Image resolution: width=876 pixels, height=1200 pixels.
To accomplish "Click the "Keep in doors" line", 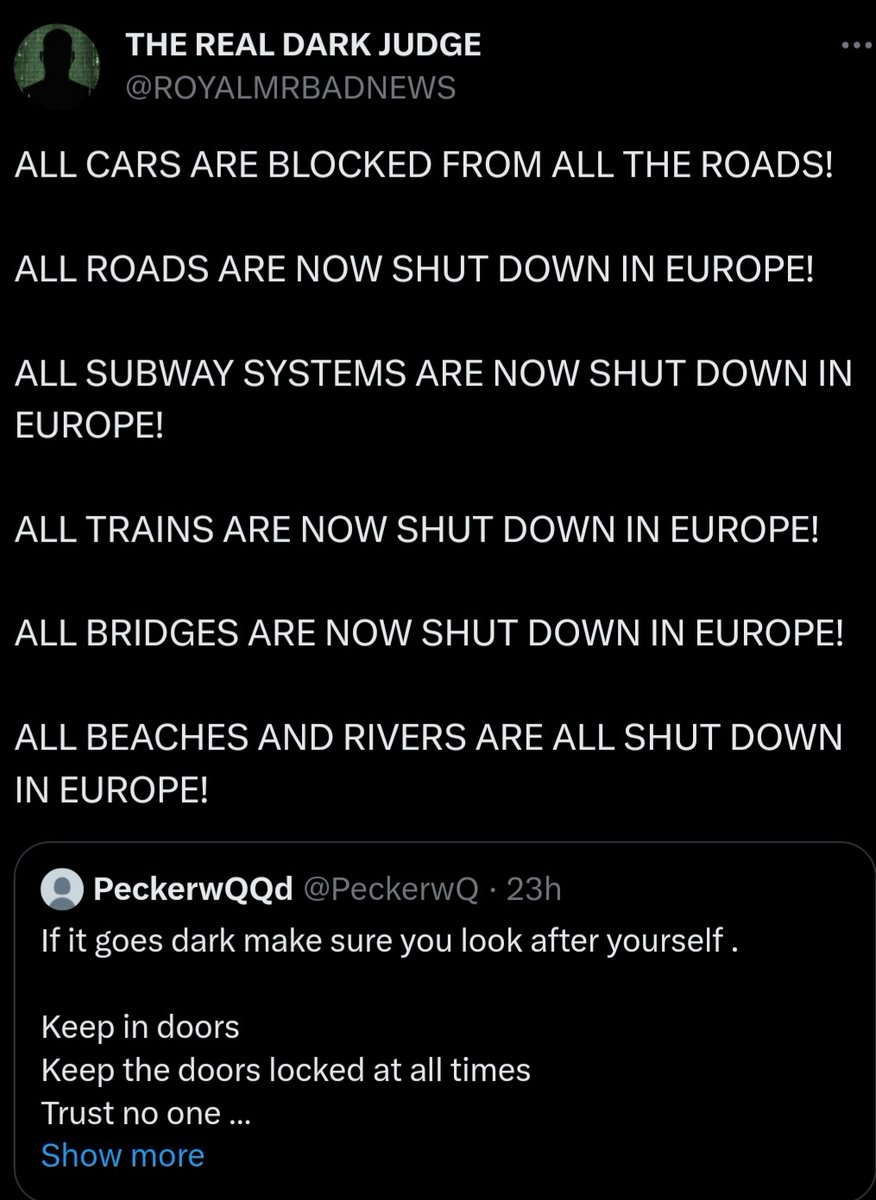I will (x=140, y=1027).
